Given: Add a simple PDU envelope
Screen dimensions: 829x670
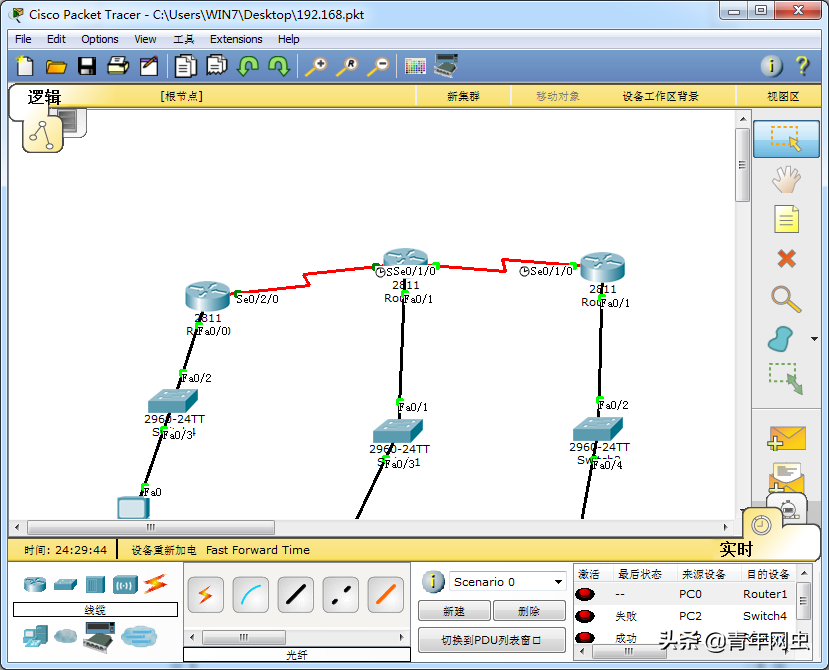Looking at the screenshot, I should pyautogui.click(x=787, y=438).
